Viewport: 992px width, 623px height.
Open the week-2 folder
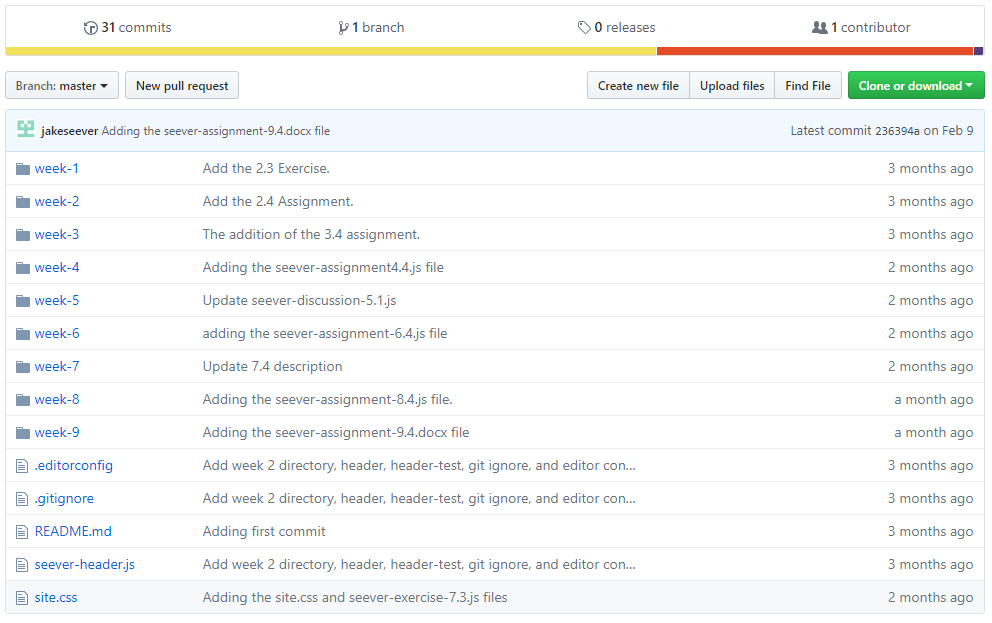pos(57,201)
